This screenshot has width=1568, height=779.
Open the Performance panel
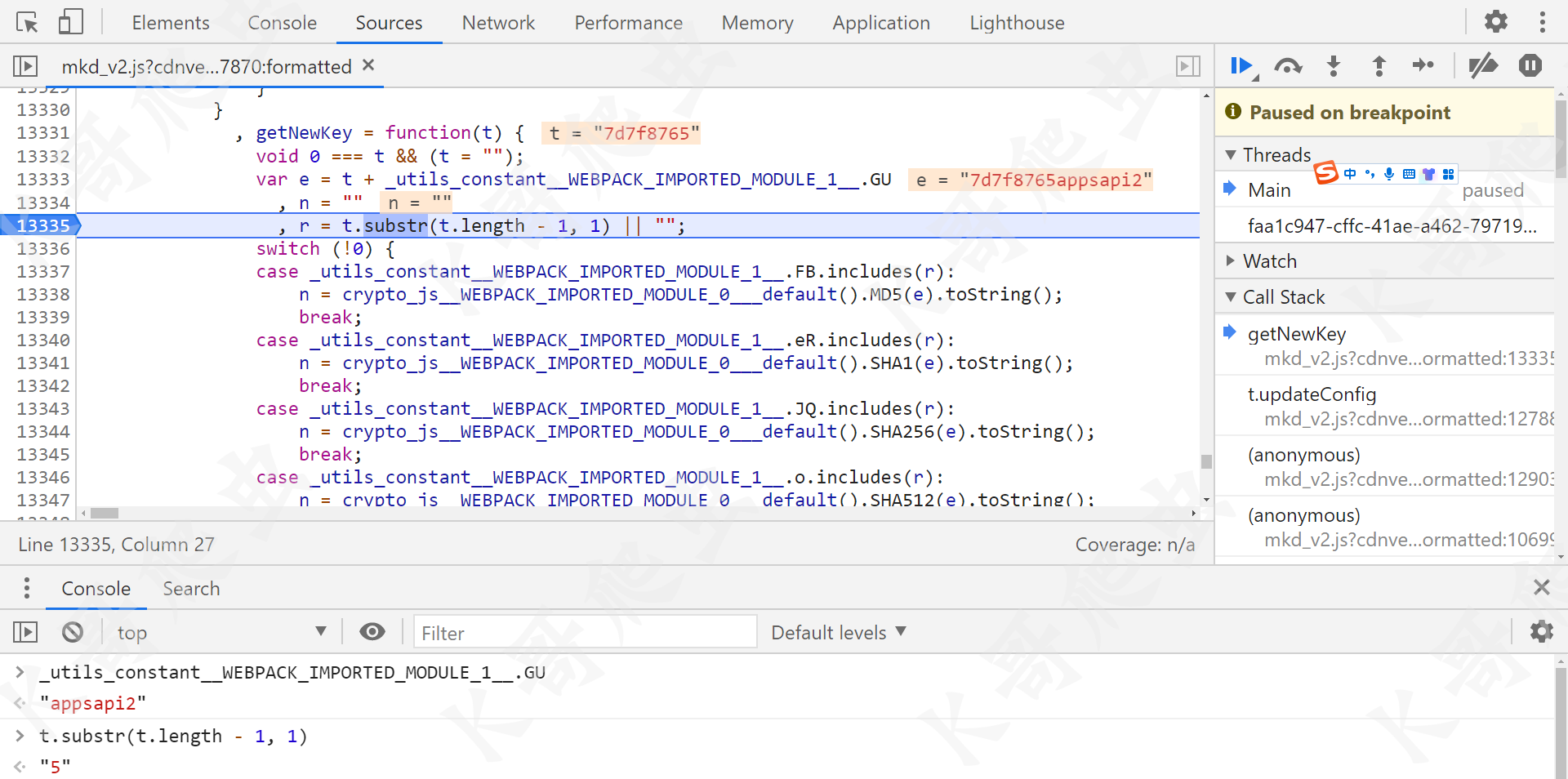(628, 23)
